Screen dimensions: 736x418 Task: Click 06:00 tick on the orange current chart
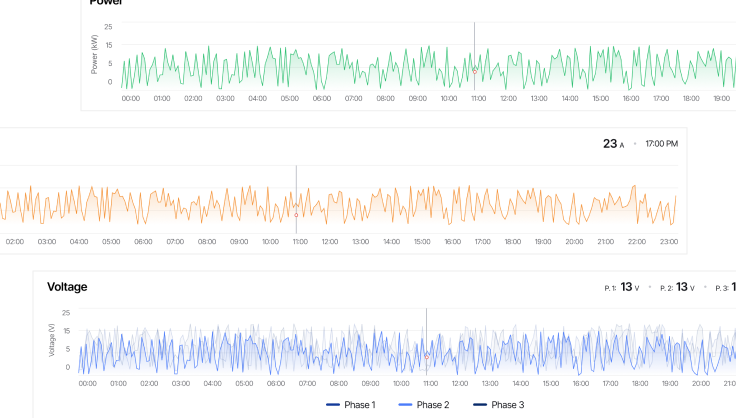tap(143, 241)
